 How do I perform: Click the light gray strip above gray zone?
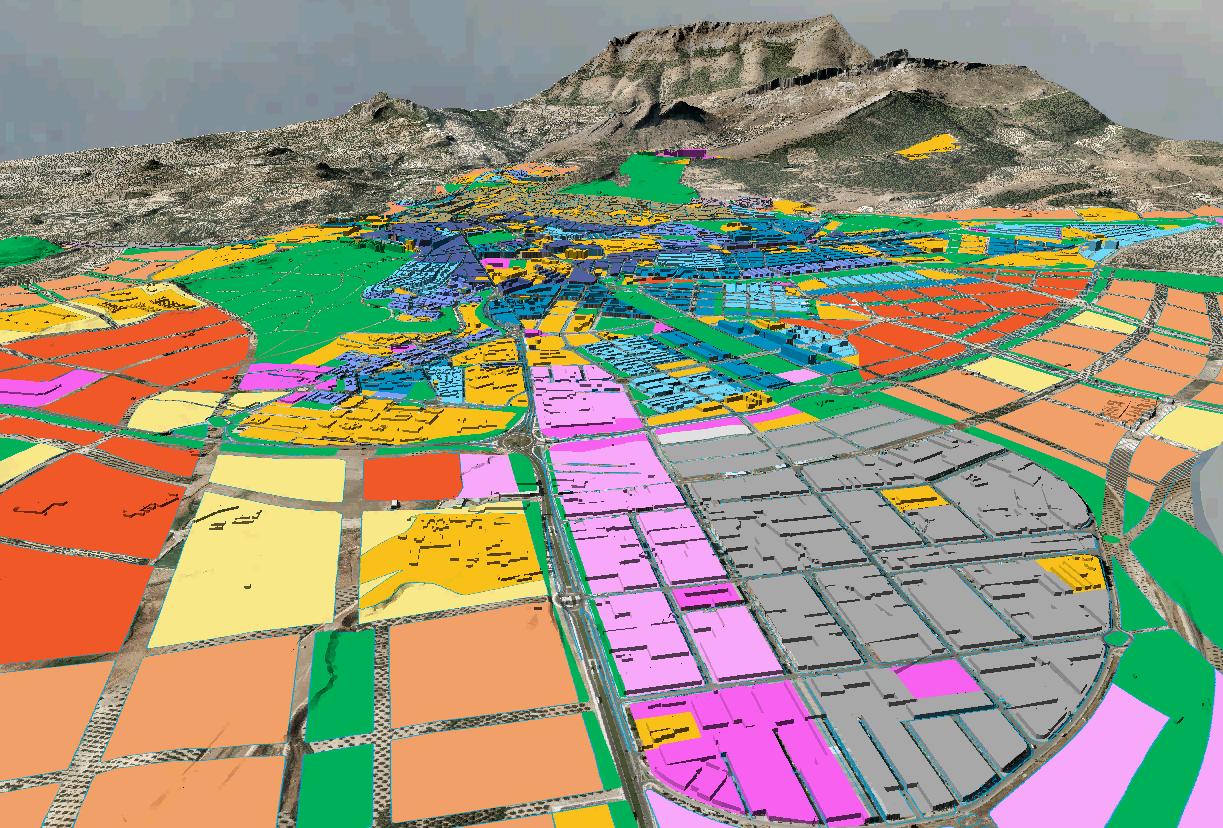701,434
